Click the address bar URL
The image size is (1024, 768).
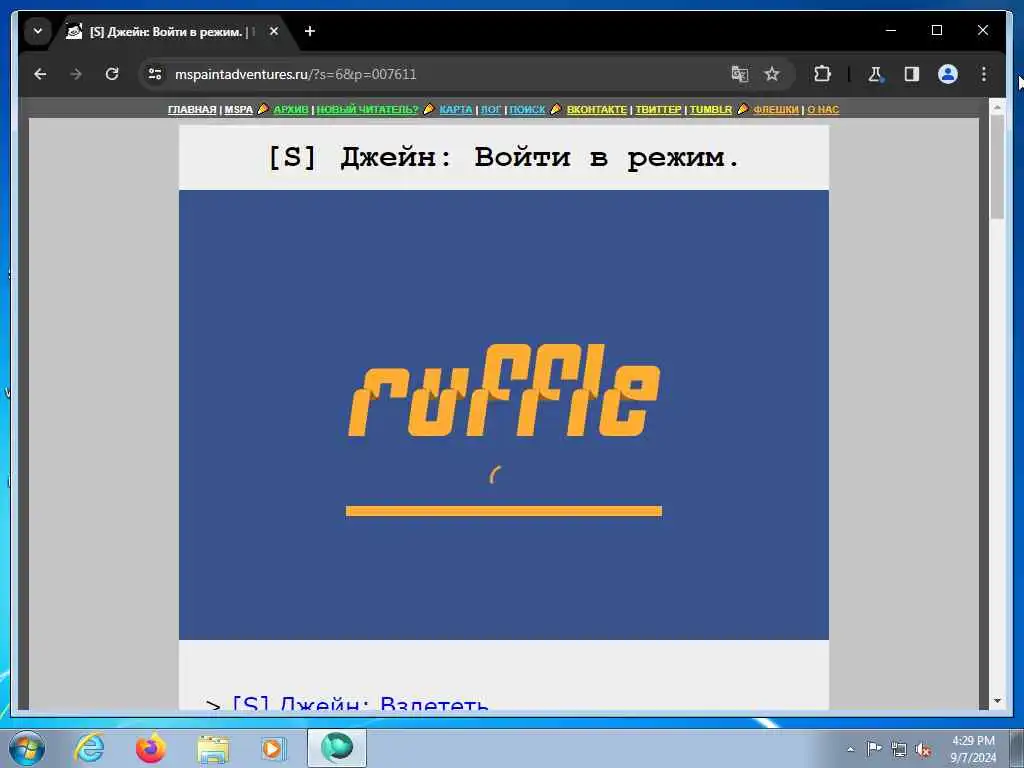[x=295, y=74]
